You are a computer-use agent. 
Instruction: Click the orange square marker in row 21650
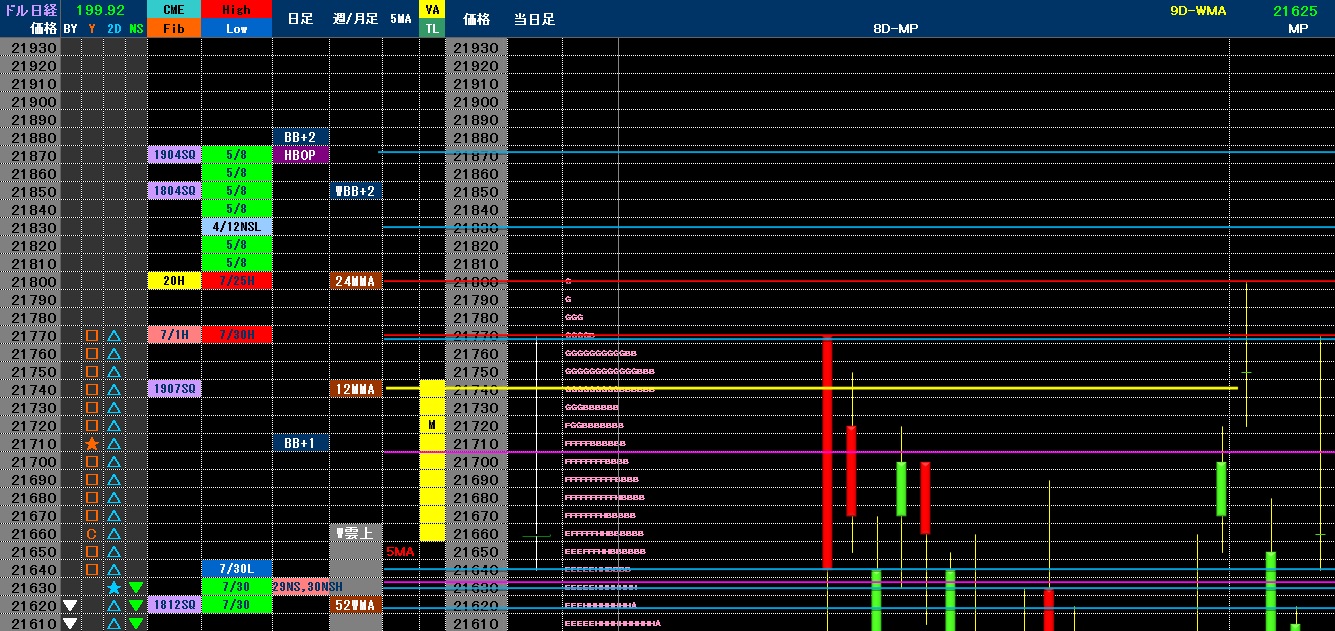coord(91,551)
